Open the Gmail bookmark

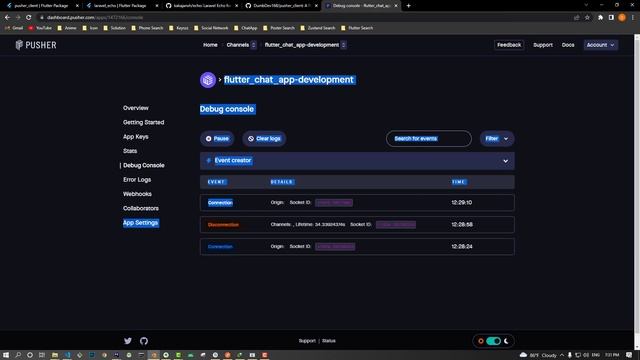[14, 28]
